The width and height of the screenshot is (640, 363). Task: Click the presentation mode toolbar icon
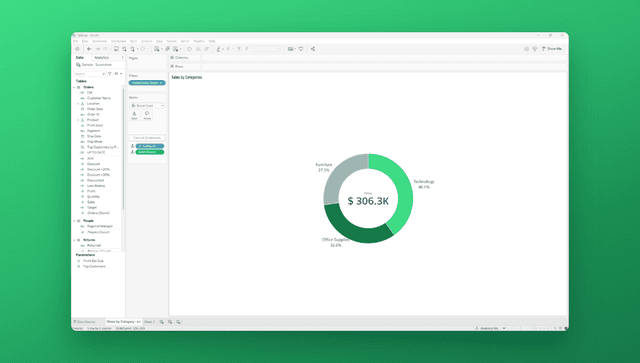click(301, 49)
